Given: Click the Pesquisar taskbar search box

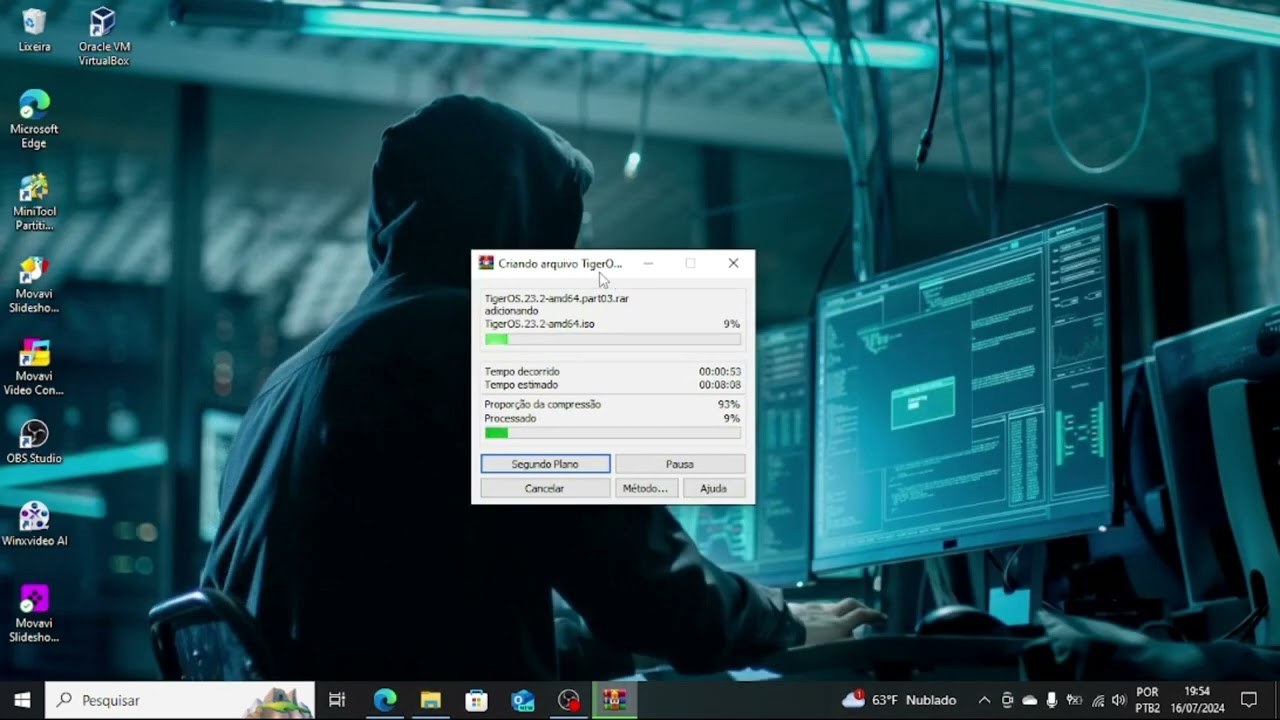Looking at the screenshot, I should (x=180, y=700).
